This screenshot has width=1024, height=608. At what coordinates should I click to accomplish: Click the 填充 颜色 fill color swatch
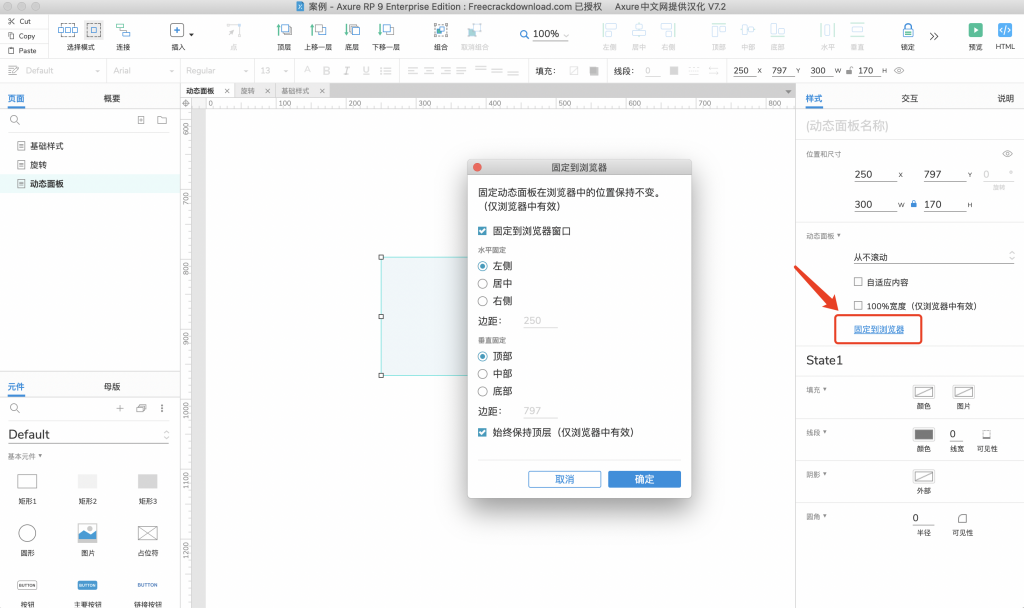pos(923,392)
